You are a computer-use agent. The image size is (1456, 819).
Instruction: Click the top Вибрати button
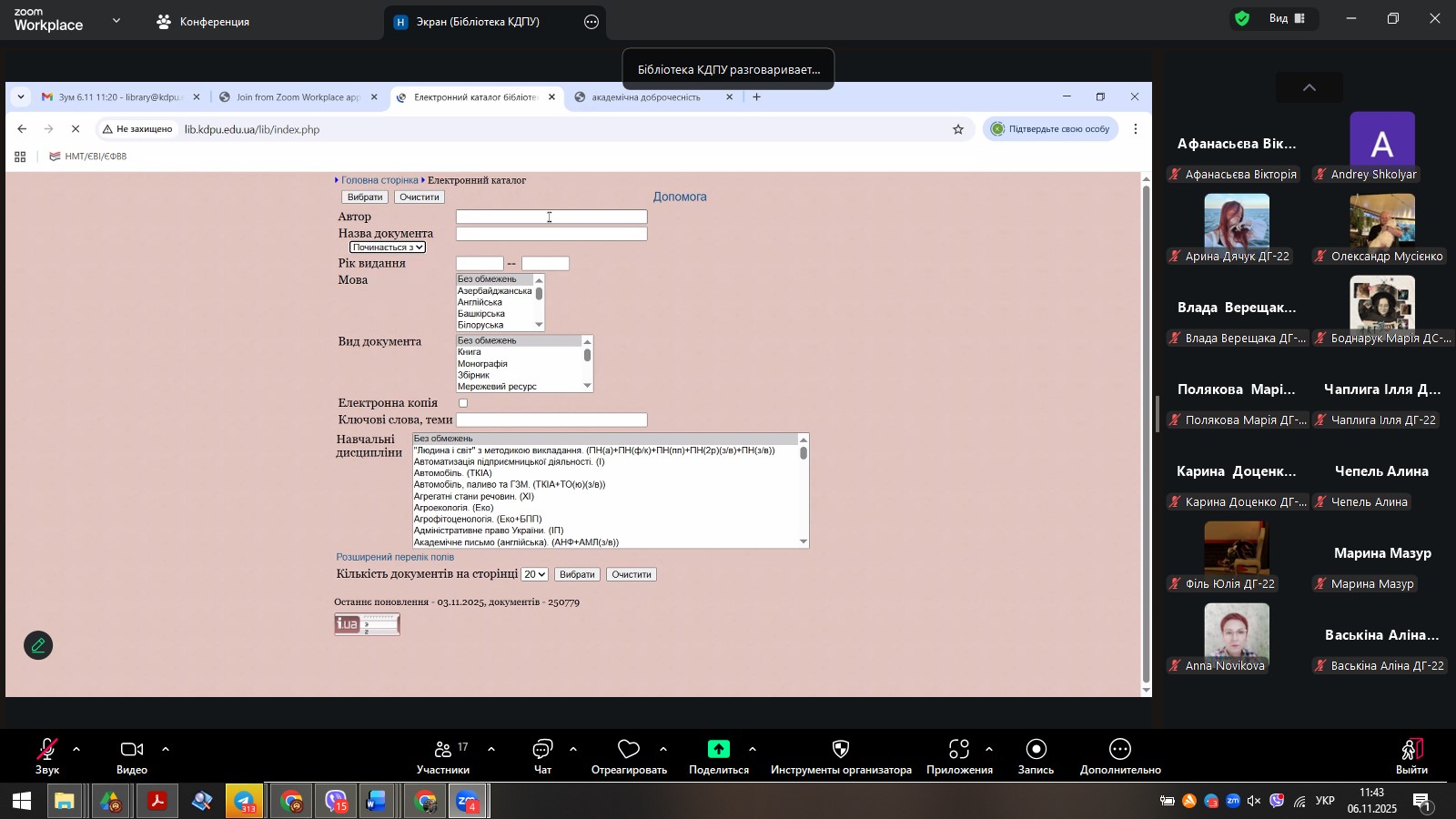pyautogui.click(x=365, y=197)
